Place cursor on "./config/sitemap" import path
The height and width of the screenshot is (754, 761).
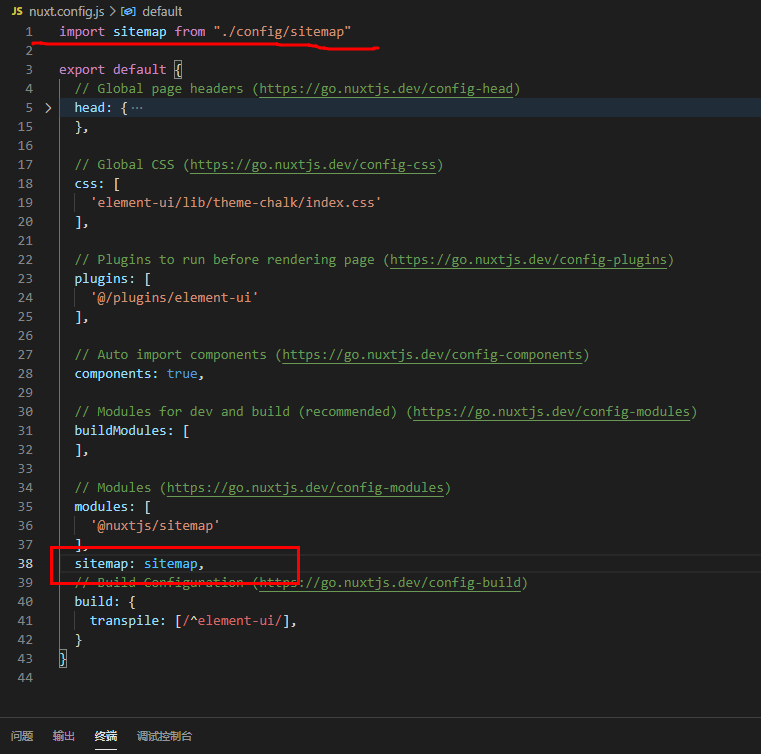click(282, 32)
